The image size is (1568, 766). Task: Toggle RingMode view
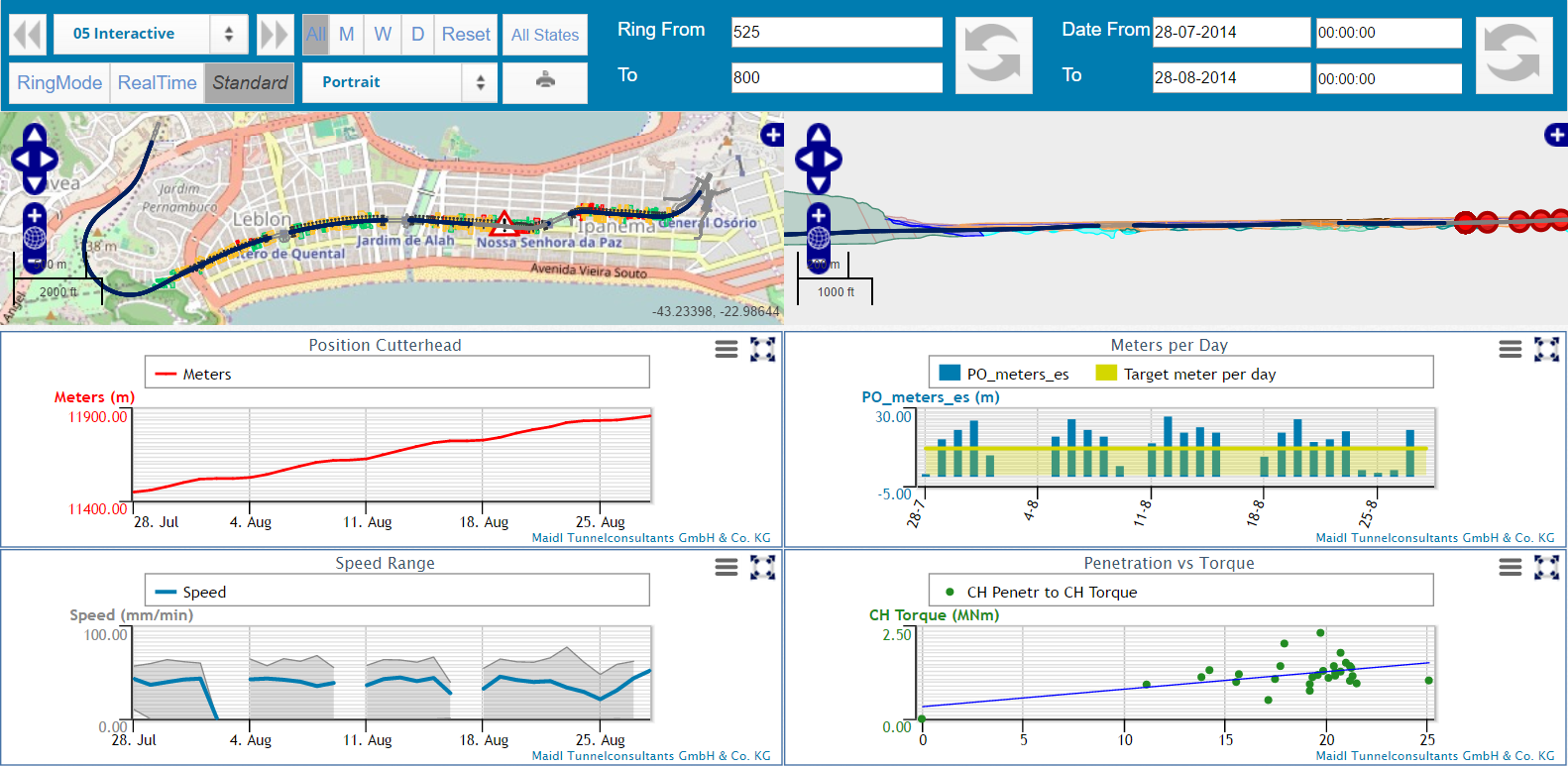tap(59, 82)
